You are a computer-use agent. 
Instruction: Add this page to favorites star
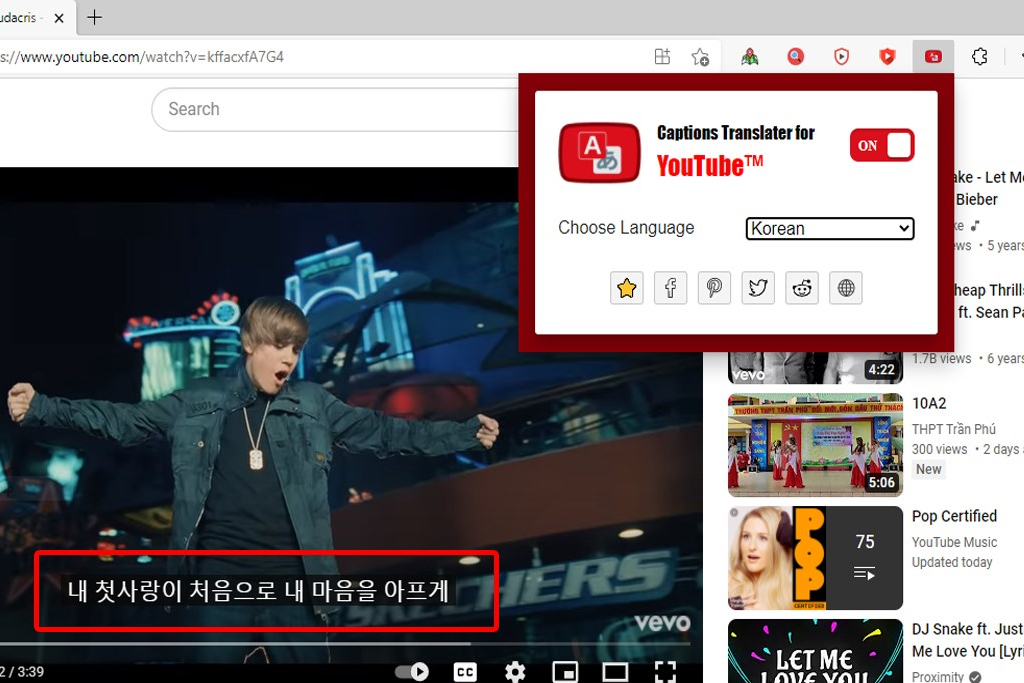700,57
